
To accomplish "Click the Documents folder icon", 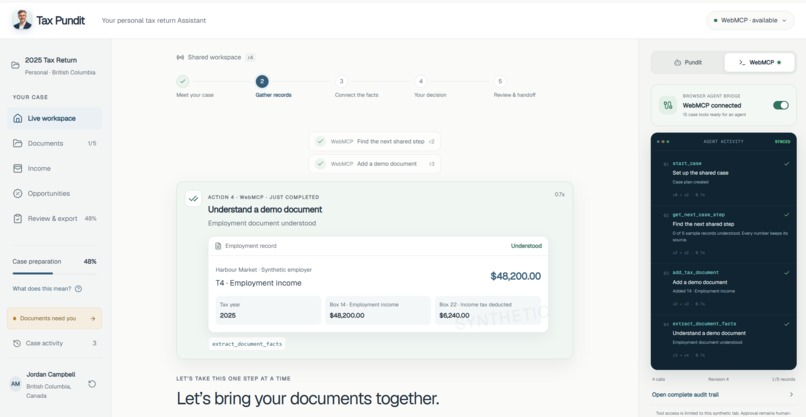I will 17,143.
